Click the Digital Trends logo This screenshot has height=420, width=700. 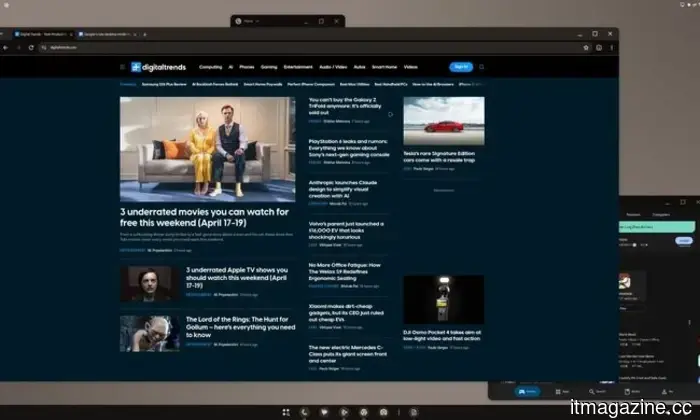click(157, 67)
